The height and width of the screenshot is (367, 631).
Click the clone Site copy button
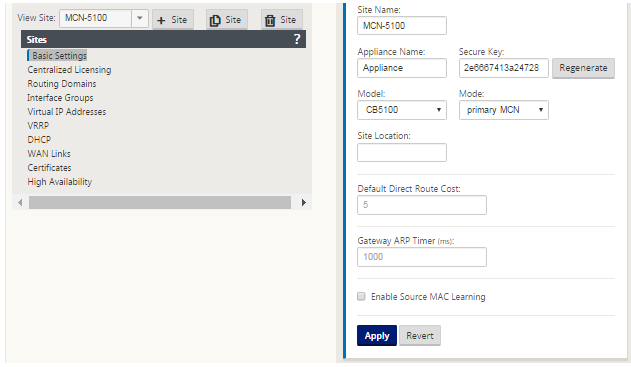point(226,20)
